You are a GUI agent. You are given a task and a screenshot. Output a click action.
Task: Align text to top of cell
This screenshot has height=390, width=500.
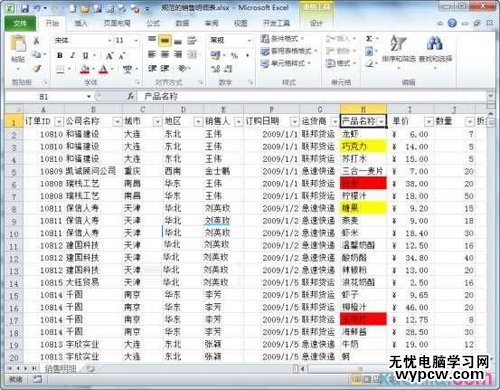click(152, 40)
